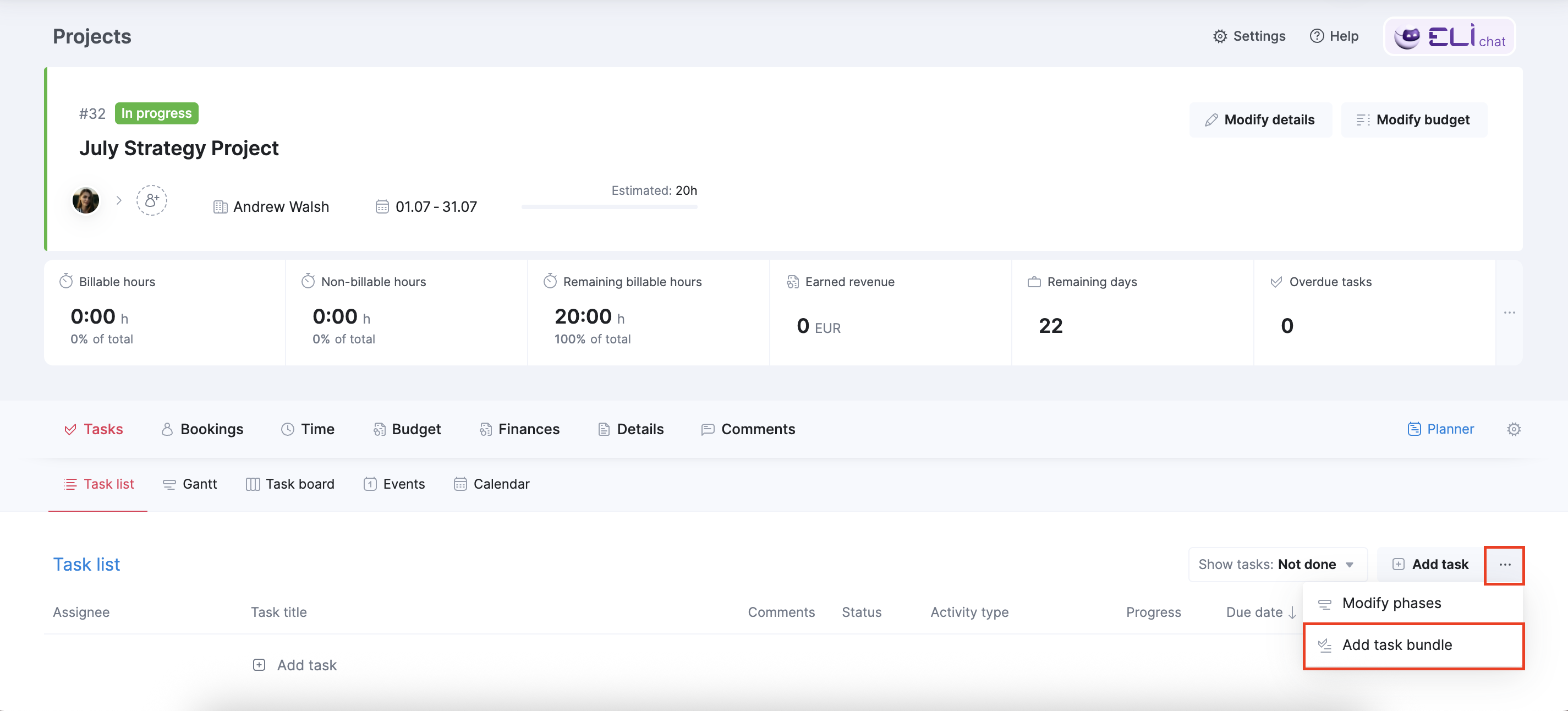Open the stats cards more options dots
Image resolution: width=1568 pixels, height=711 pixels.
tap(1509, 313)
